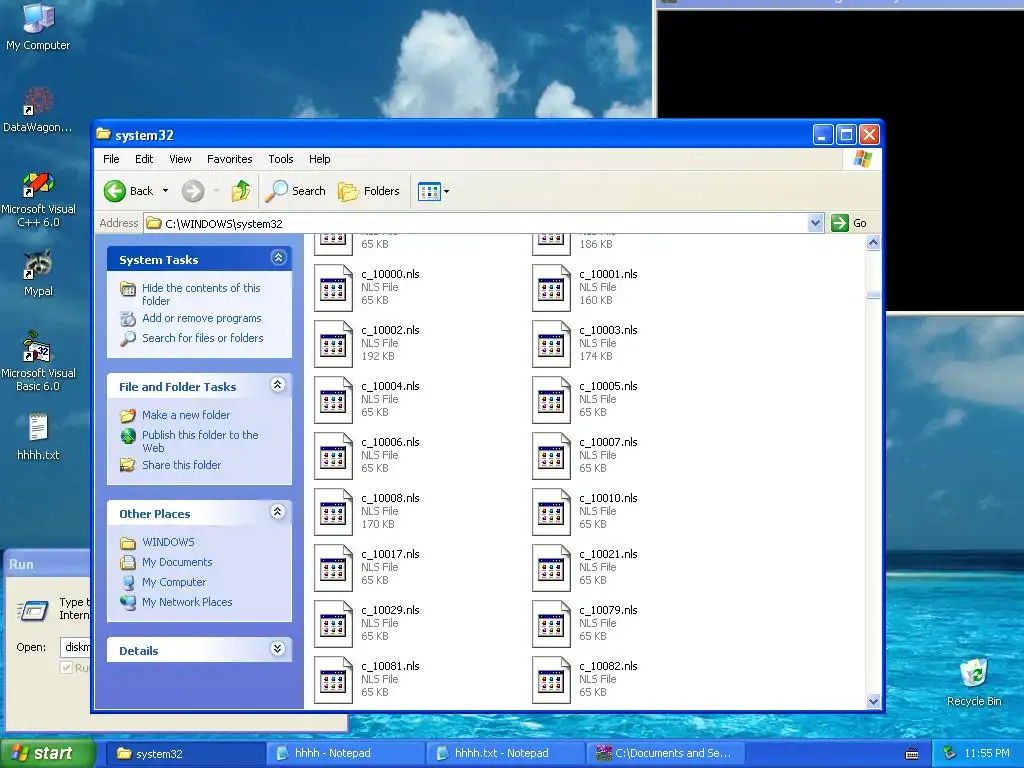Image resolution: width=1024 pixels, height=768 pixels.
Task: Select the c_10002.nls file icon
Action: (333, 344)
